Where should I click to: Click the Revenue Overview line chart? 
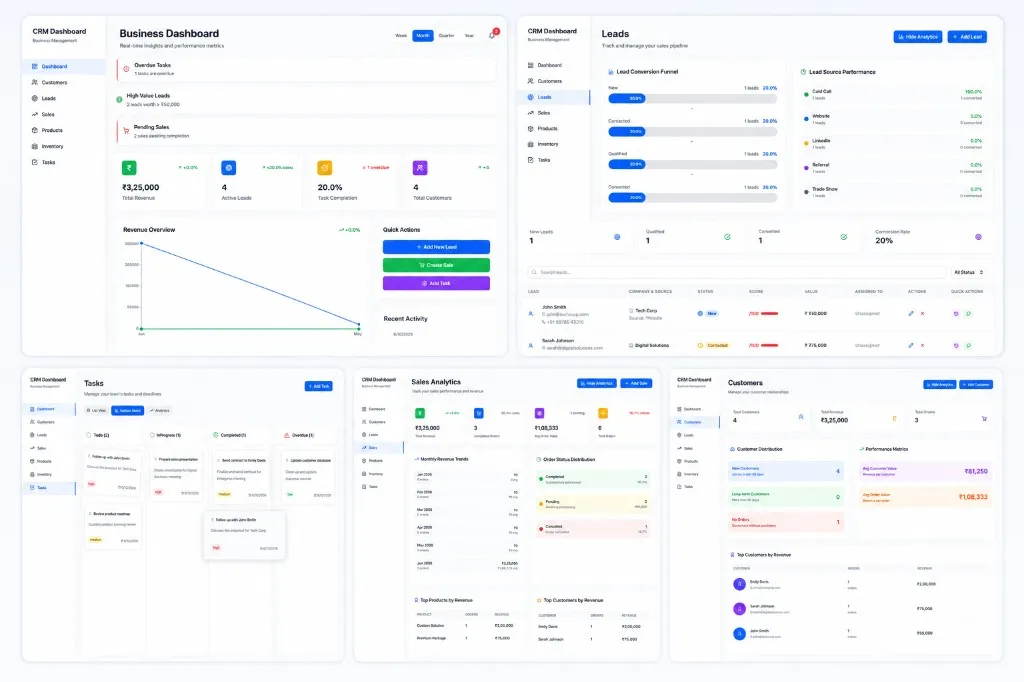(242, 285)
